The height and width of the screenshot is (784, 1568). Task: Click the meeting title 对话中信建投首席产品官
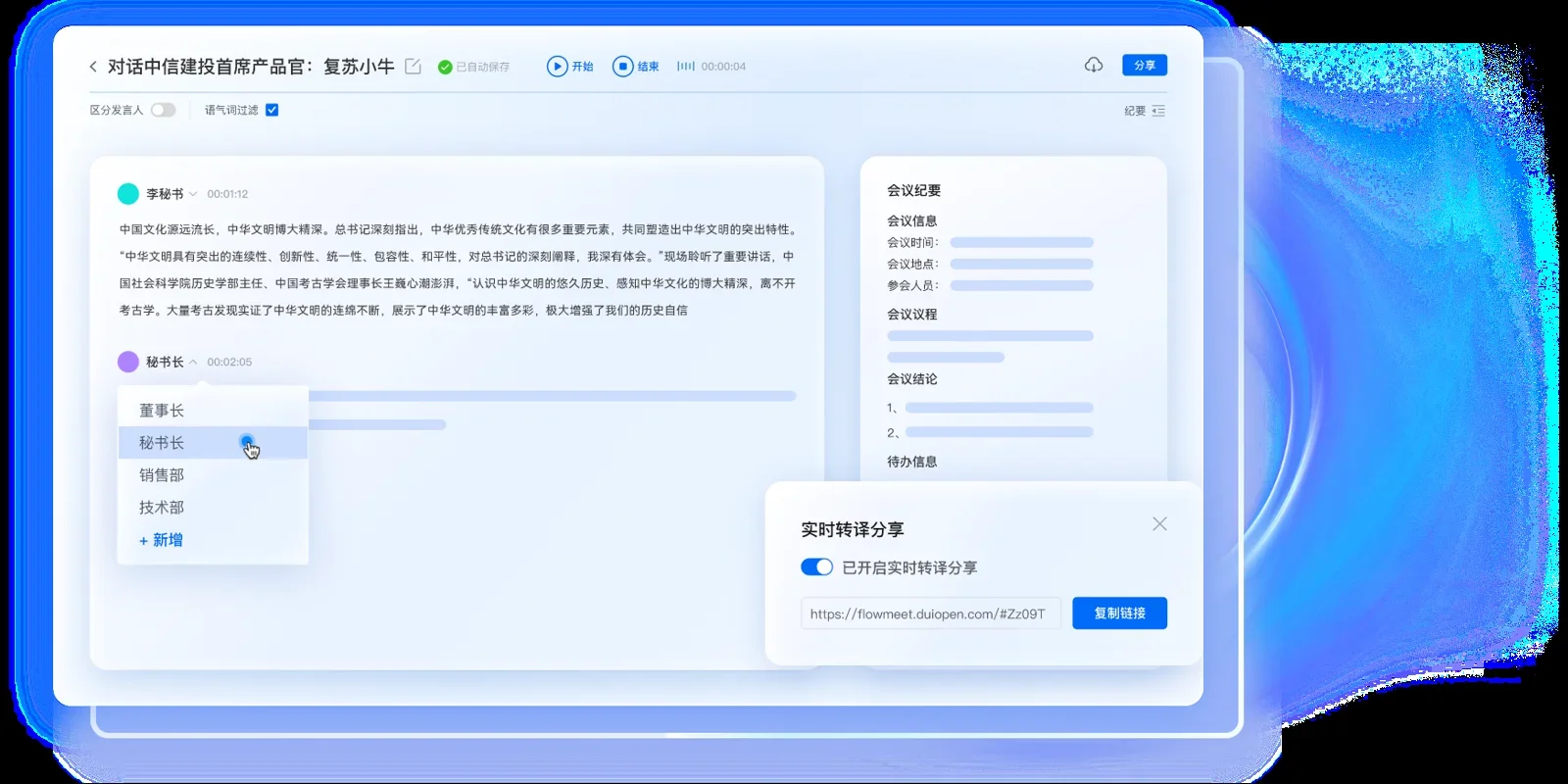click(251, 67)
